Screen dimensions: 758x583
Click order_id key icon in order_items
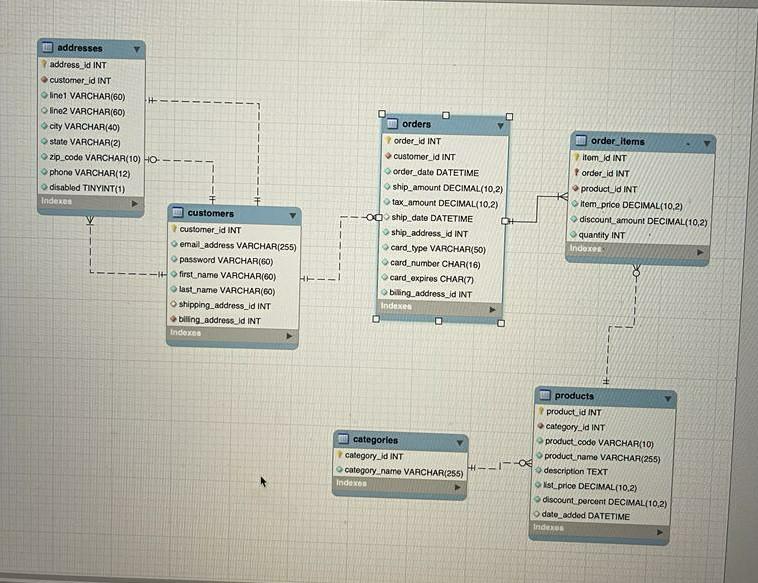click(576, 172)
